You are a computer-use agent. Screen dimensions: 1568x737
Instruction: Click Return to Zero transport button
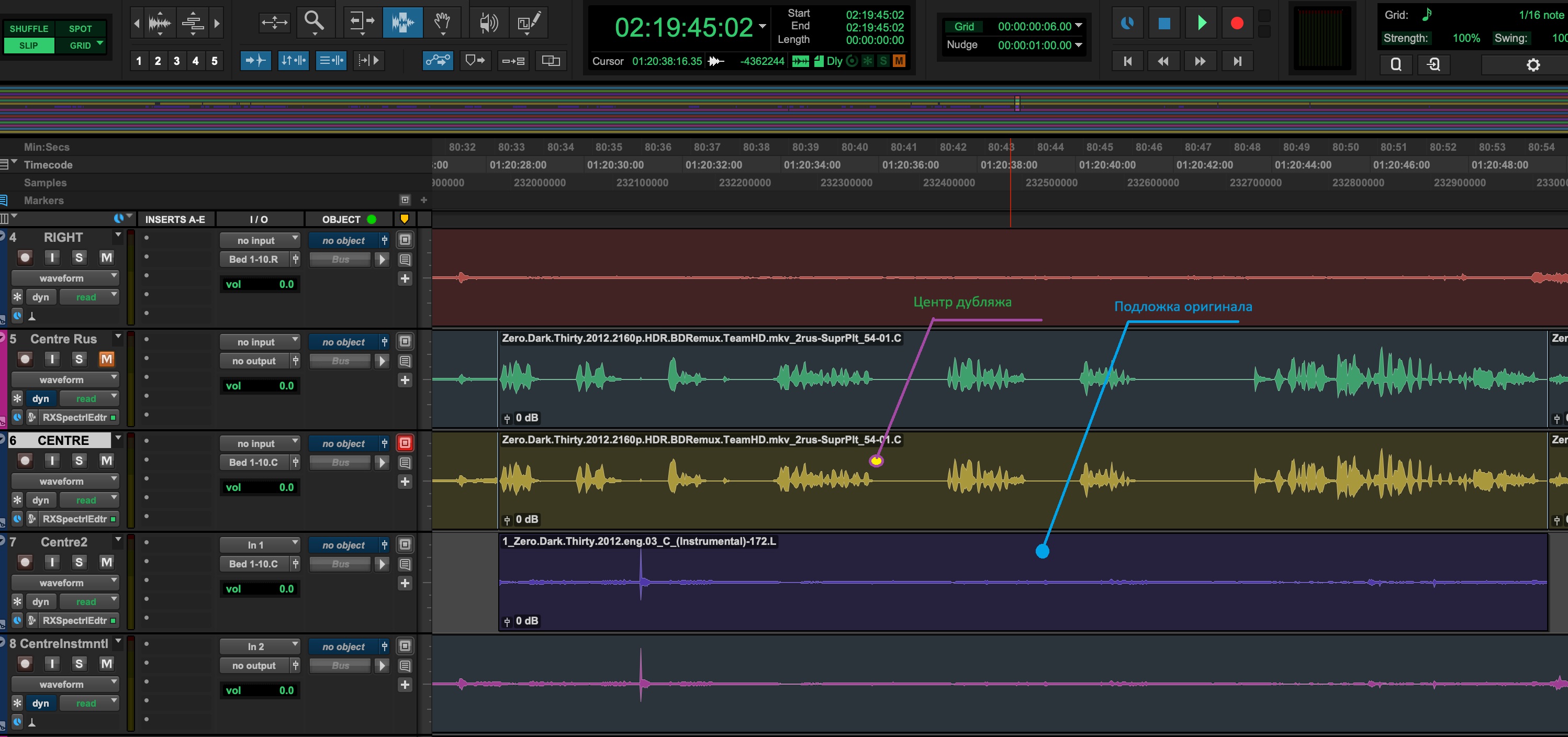[1127, 61]
